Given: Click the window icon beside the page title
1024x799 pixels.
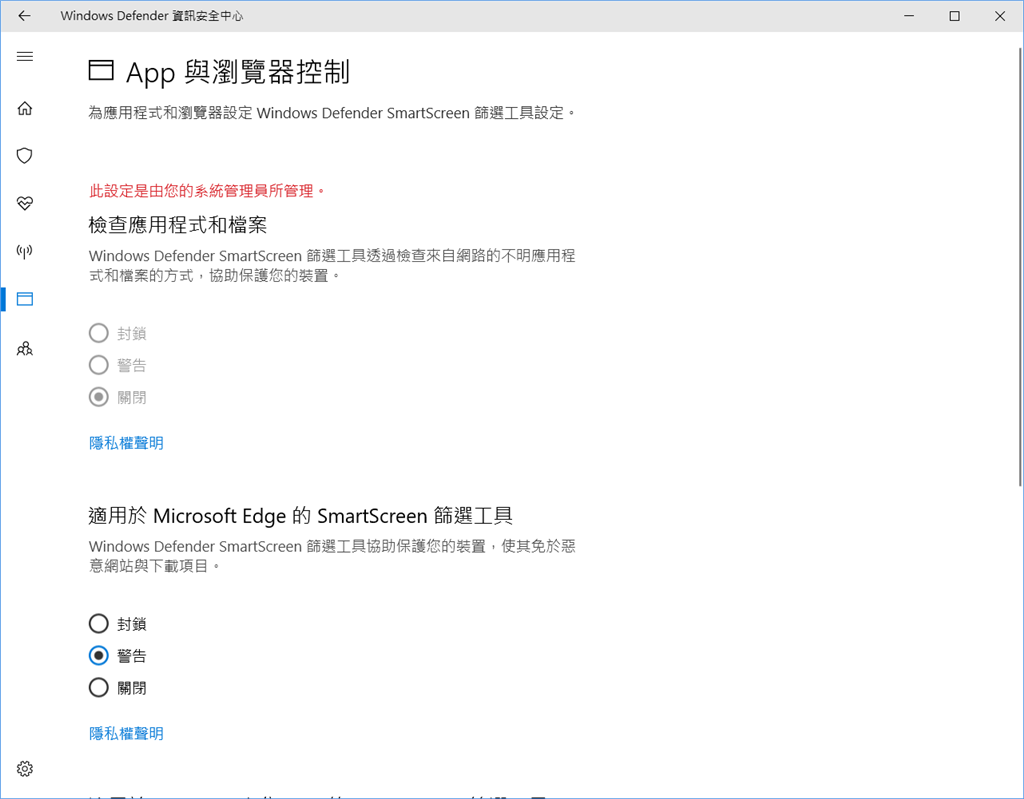Looking at the screenshot, I should coord(101,71).
